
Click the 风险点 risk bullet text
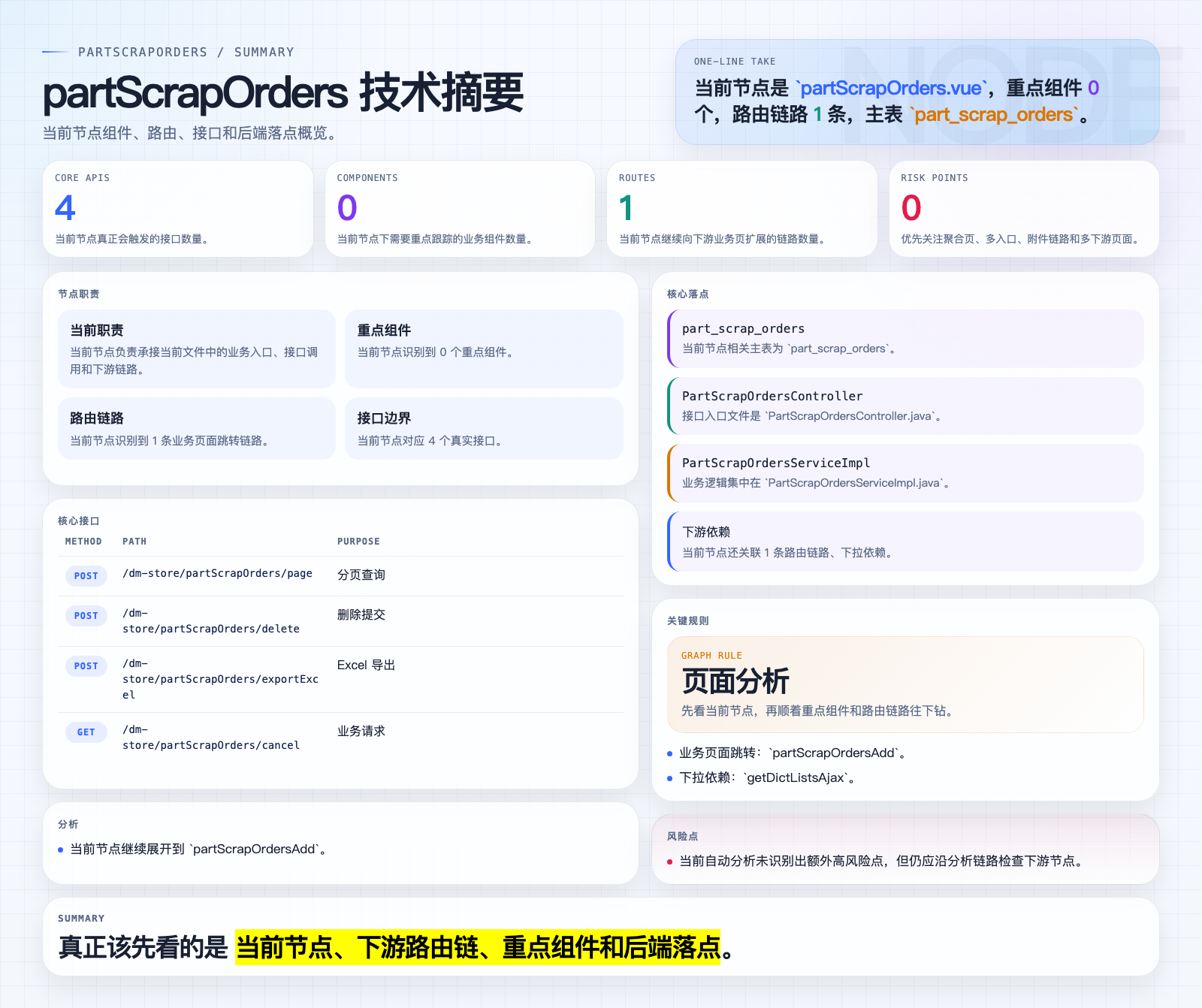[x=883, y=861]
